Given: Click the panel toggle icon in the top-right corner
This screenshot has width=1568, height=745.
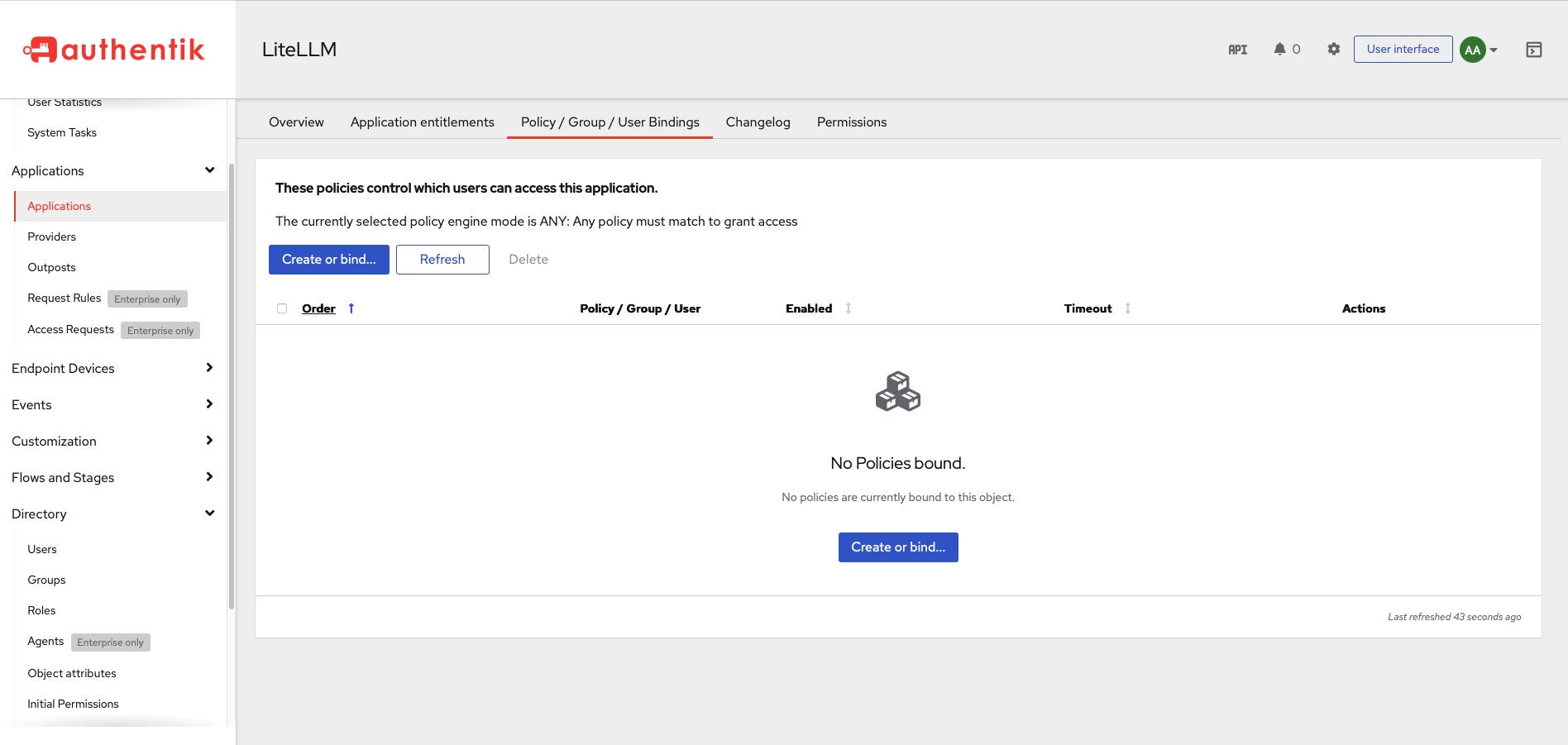Looking at the screenshot, I should tap(1533, 50).
